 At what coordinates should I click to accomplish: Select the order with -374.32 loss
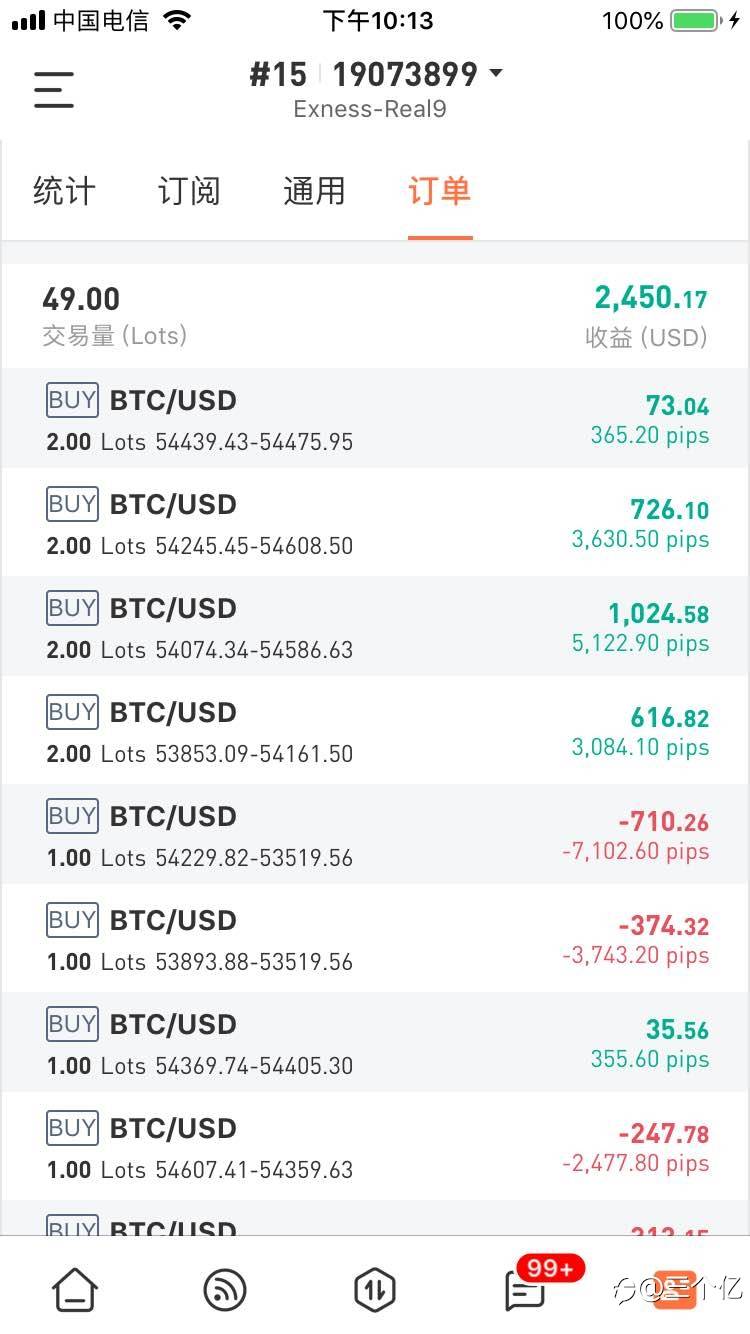point(375,939)
